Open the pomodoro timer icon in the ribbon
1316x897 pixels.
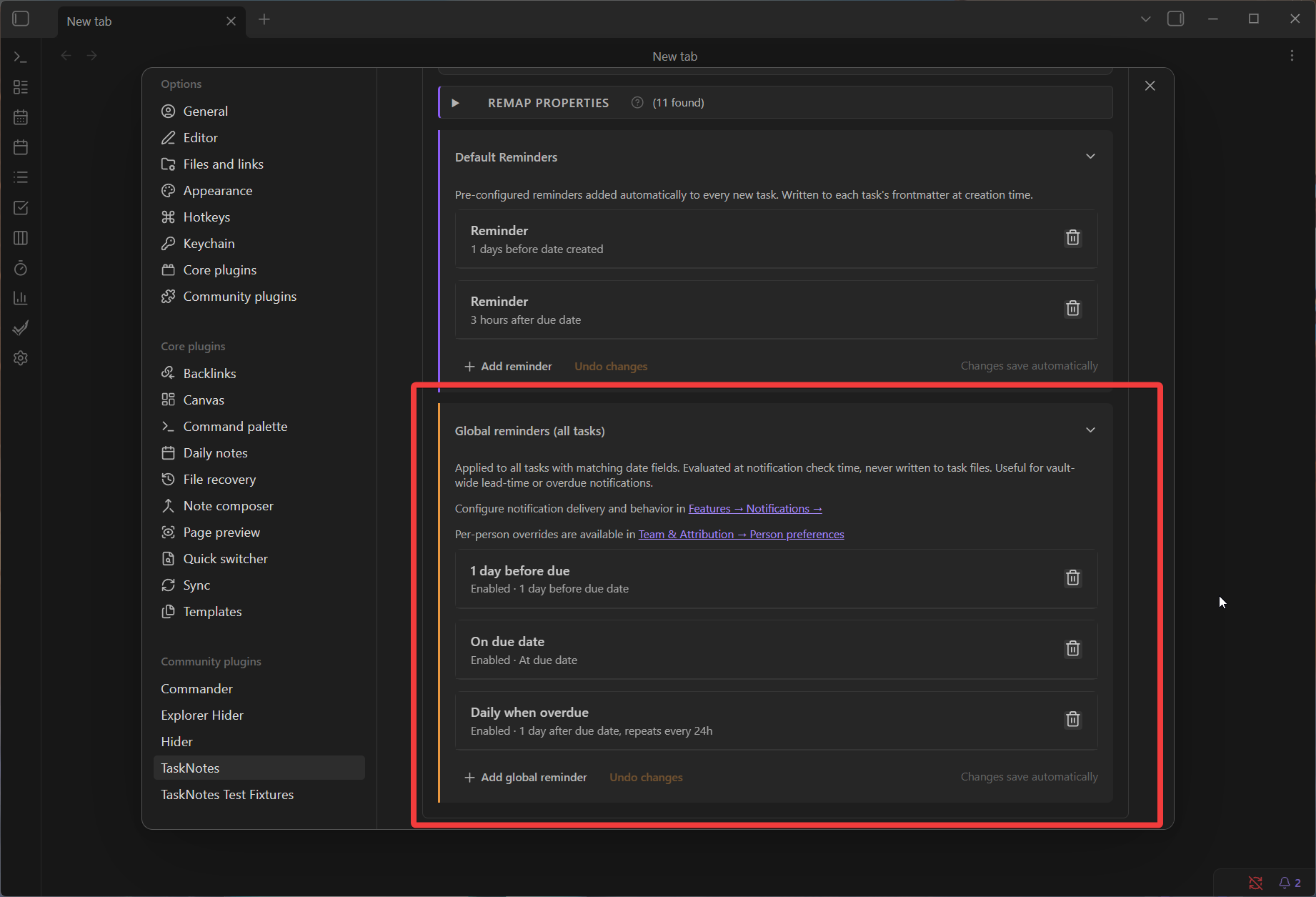[20, 268]
